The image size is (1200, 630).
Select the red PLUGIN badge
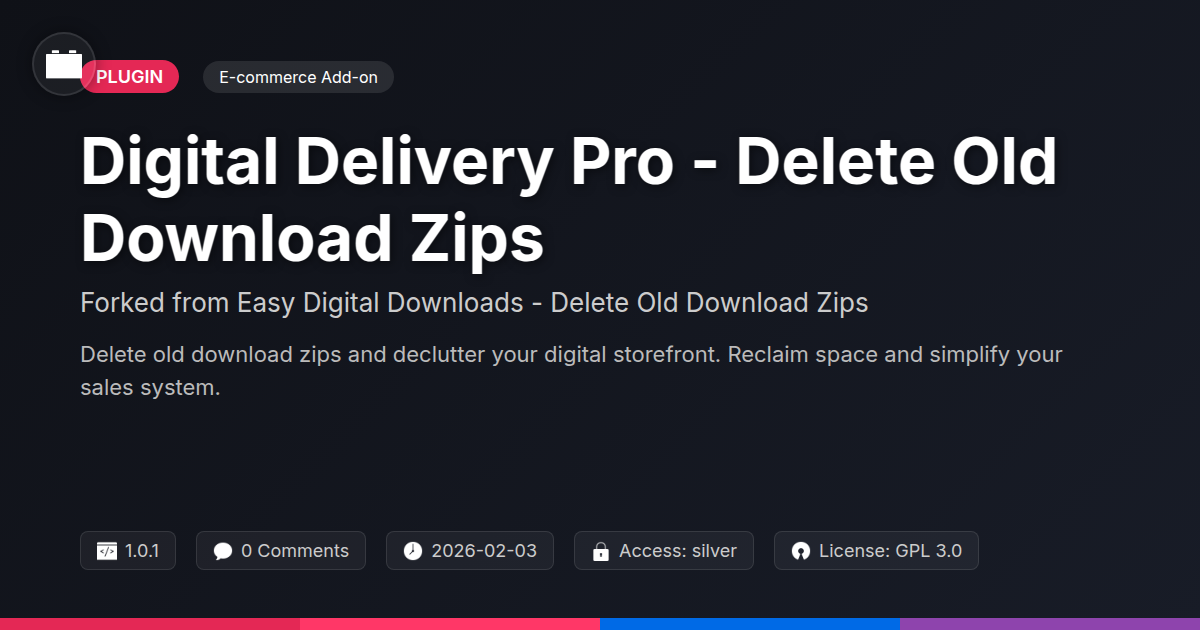coord(129,77)
